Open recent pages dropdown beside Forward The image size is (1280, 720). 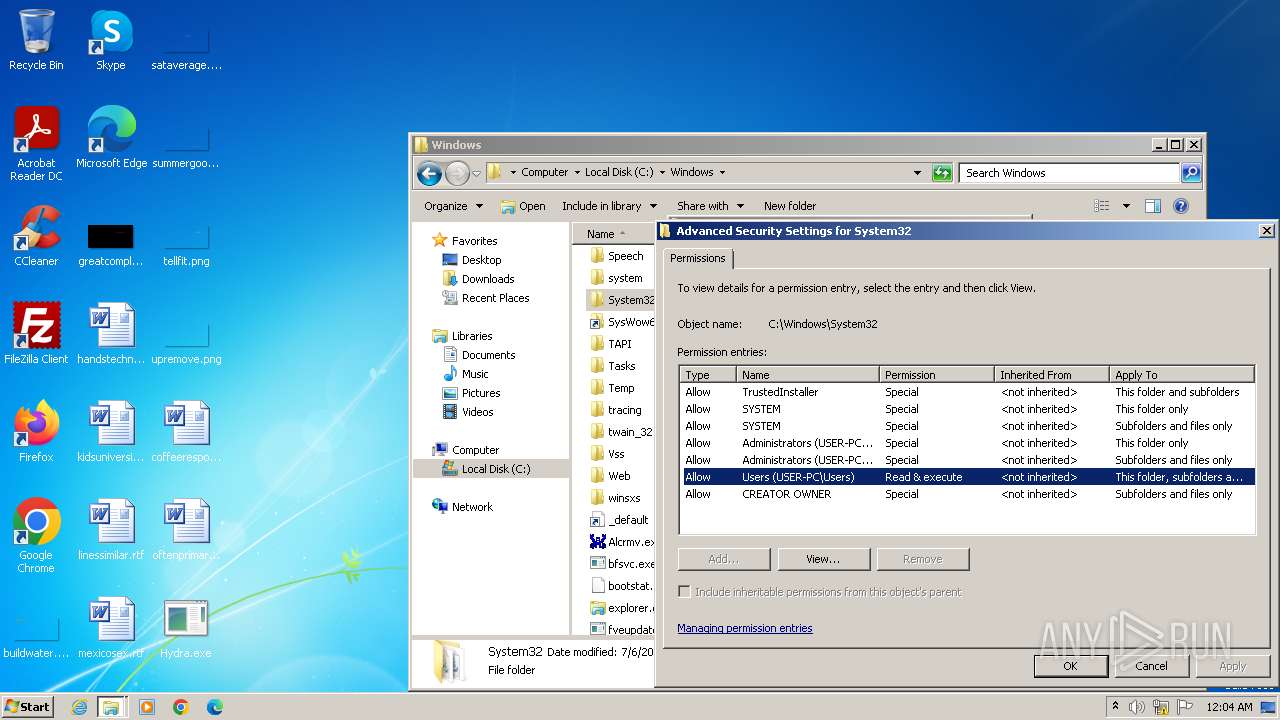click(x=476, y=173)
